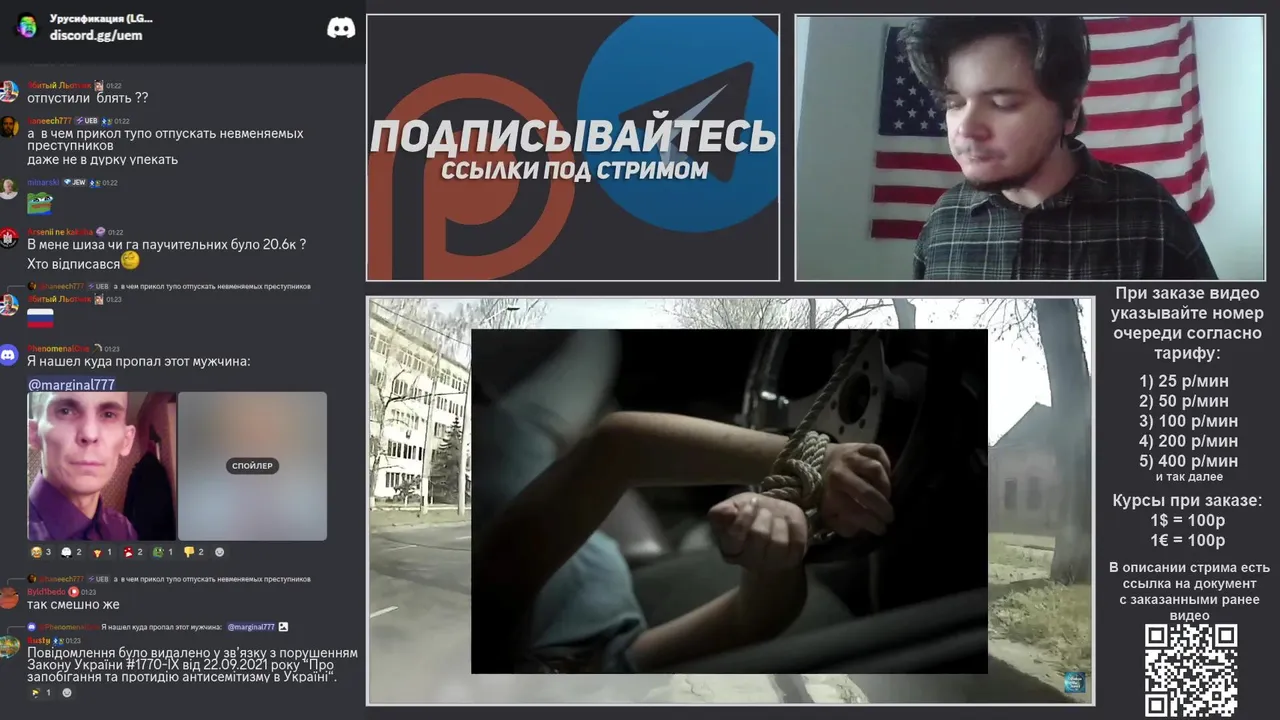Jump to the replied message above 'так смешно же'
This screenshot has width=1280, height=720.
click(x=168, y=579)
